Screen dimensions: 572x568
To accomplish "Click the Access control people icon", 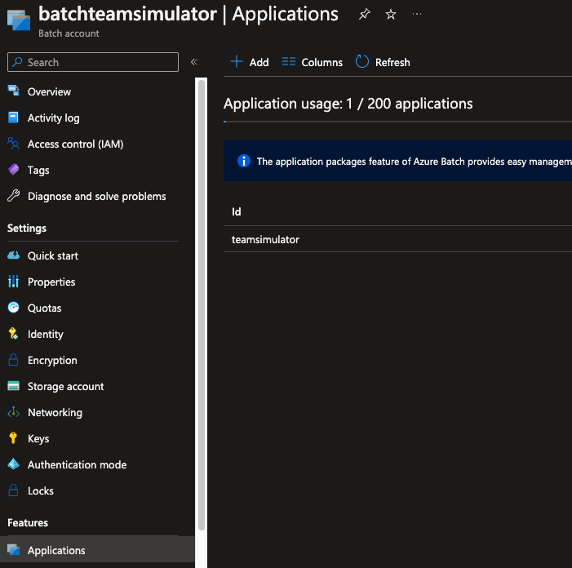I will pos(13,143).
